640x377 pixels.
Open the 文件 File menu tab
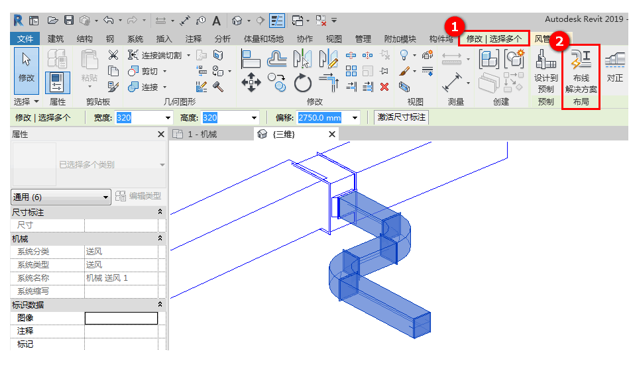(25, 39)
